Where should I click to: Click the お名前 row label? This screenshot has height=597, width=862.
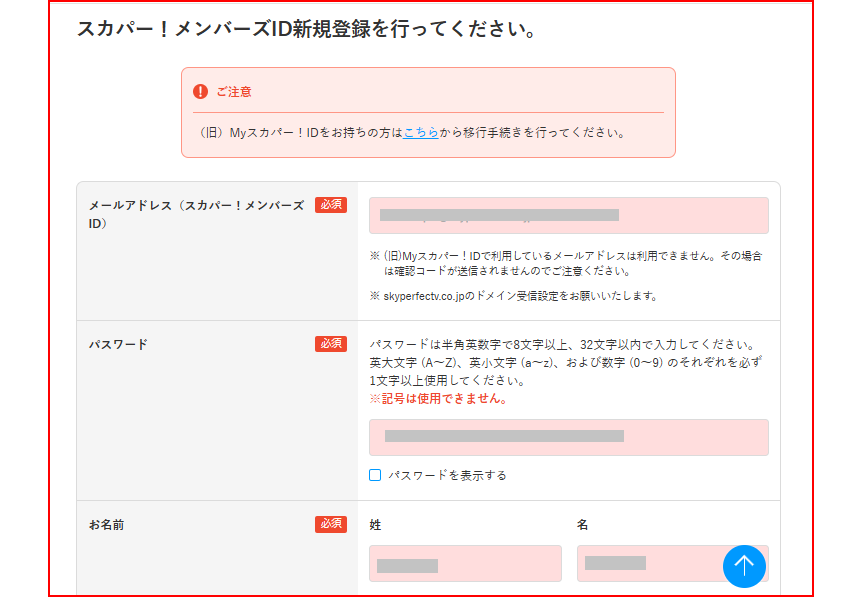pos(107,524)
